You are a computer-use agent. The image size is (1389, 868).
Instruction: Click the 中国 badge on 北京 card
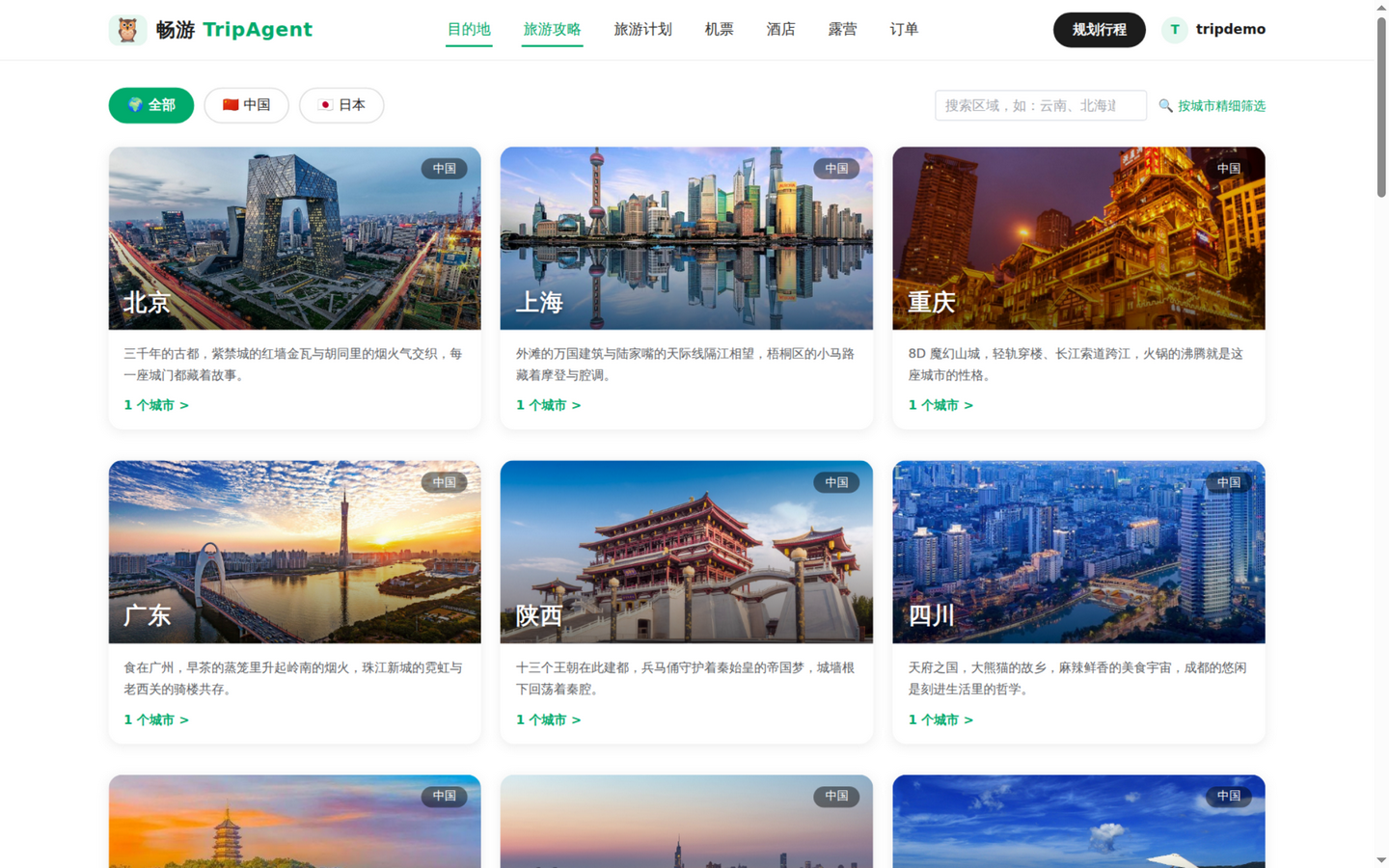pos(444,169)
